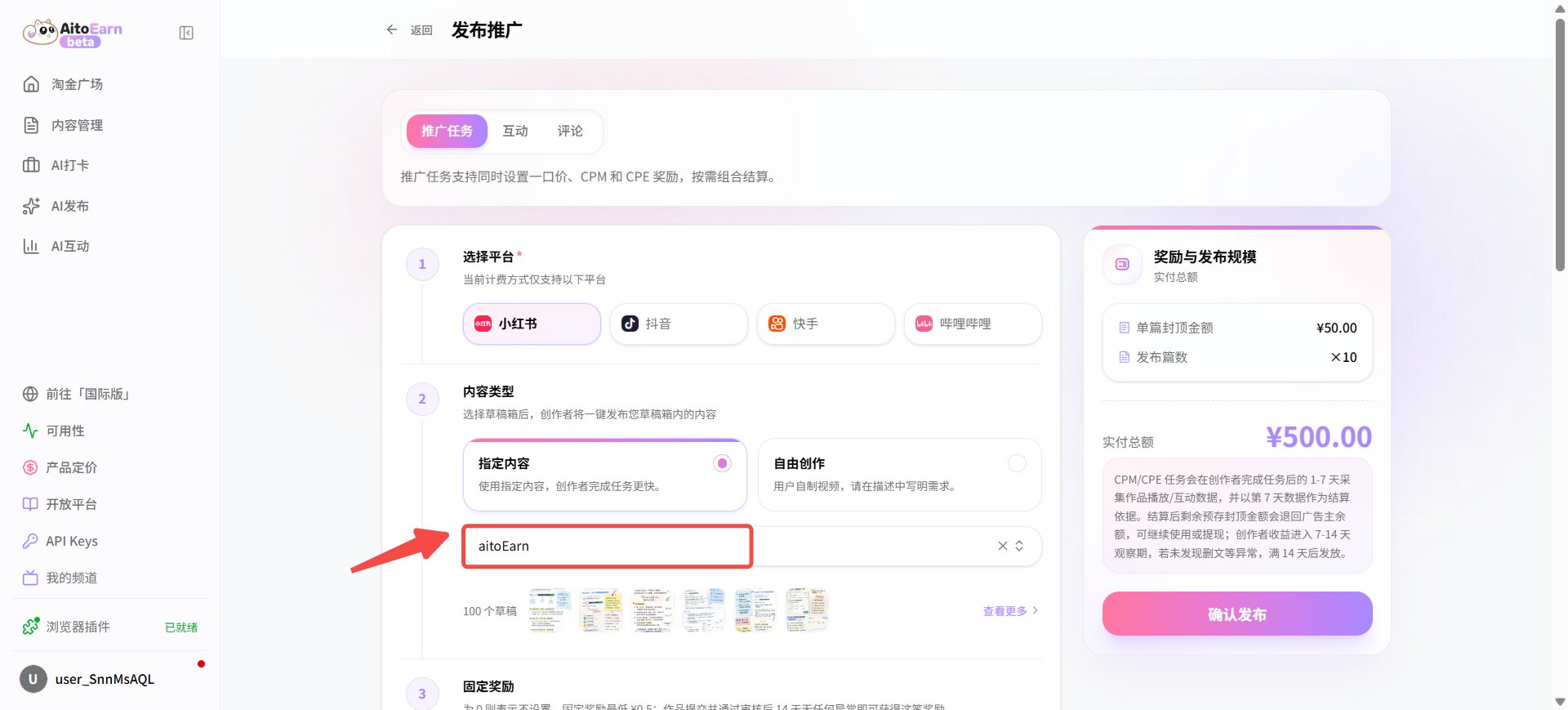
Task: Click the book icon beside 开放平台
Action: pos(30,504)
